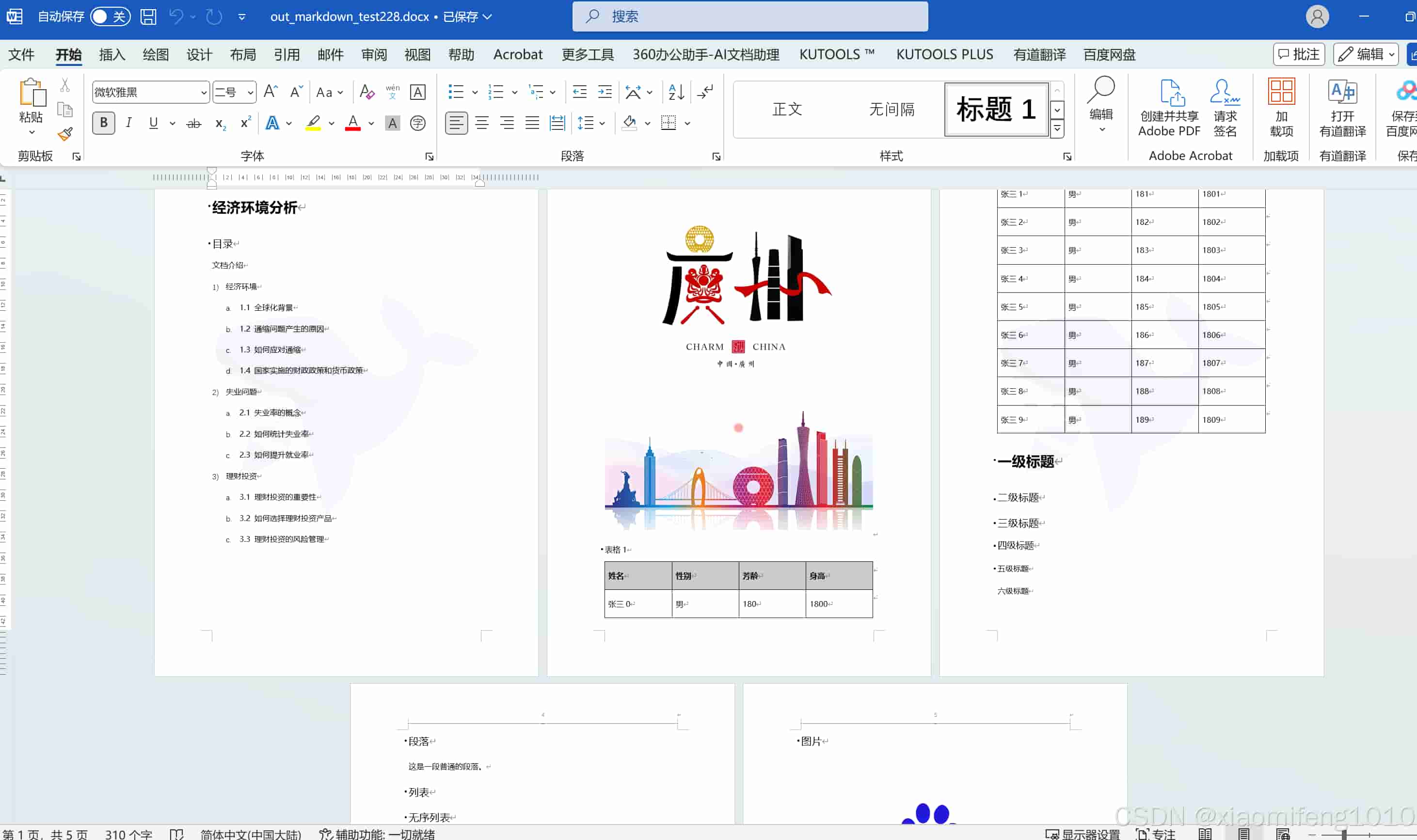
Task: Click the 编辑 mode button
Action: pyautogui.click(x=1366, y=54)
